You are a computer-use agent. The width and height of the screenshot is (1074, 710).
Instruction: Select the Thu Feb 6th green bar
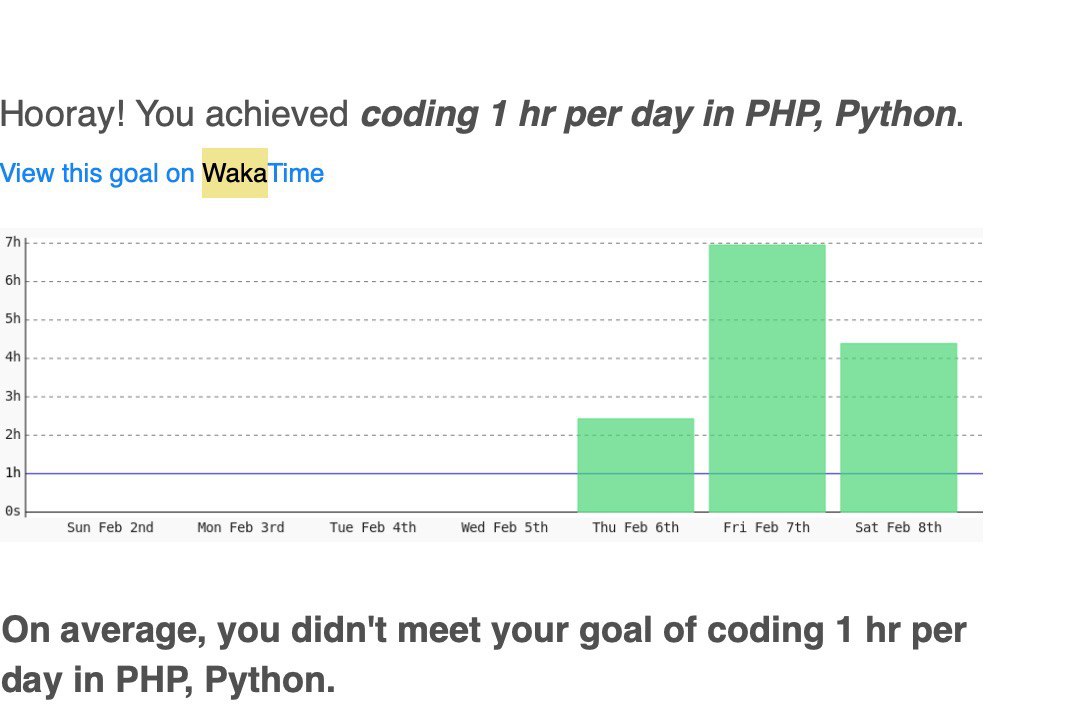(636, 465)
